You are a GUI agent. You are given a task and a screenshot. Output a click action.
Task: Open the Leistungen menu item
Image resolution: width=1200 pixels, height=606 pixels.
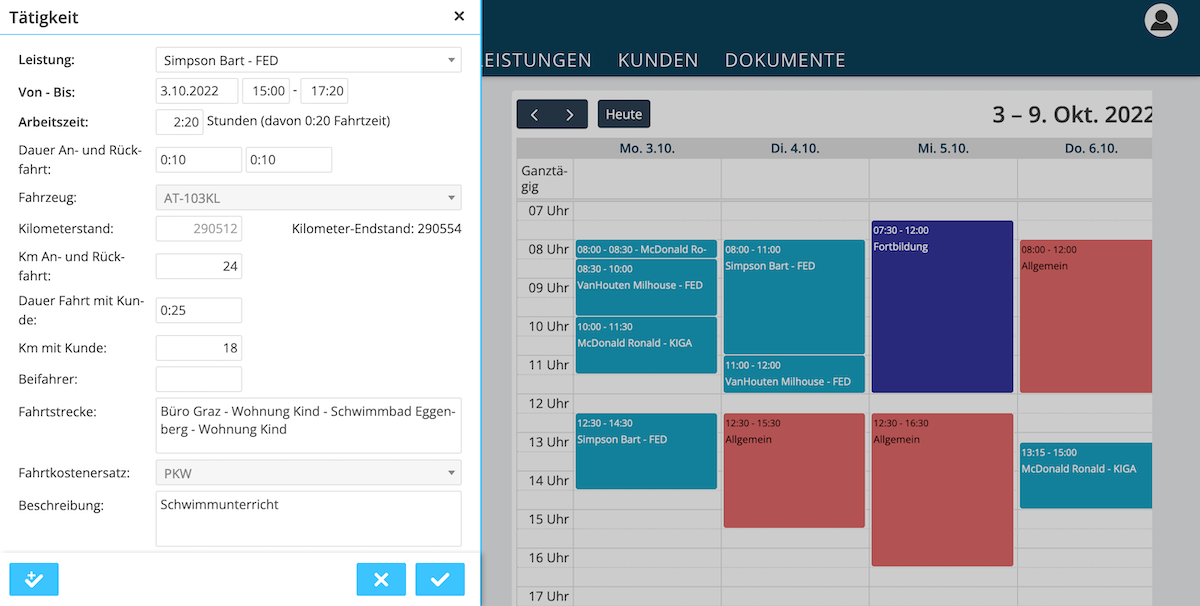coord(537,60)
